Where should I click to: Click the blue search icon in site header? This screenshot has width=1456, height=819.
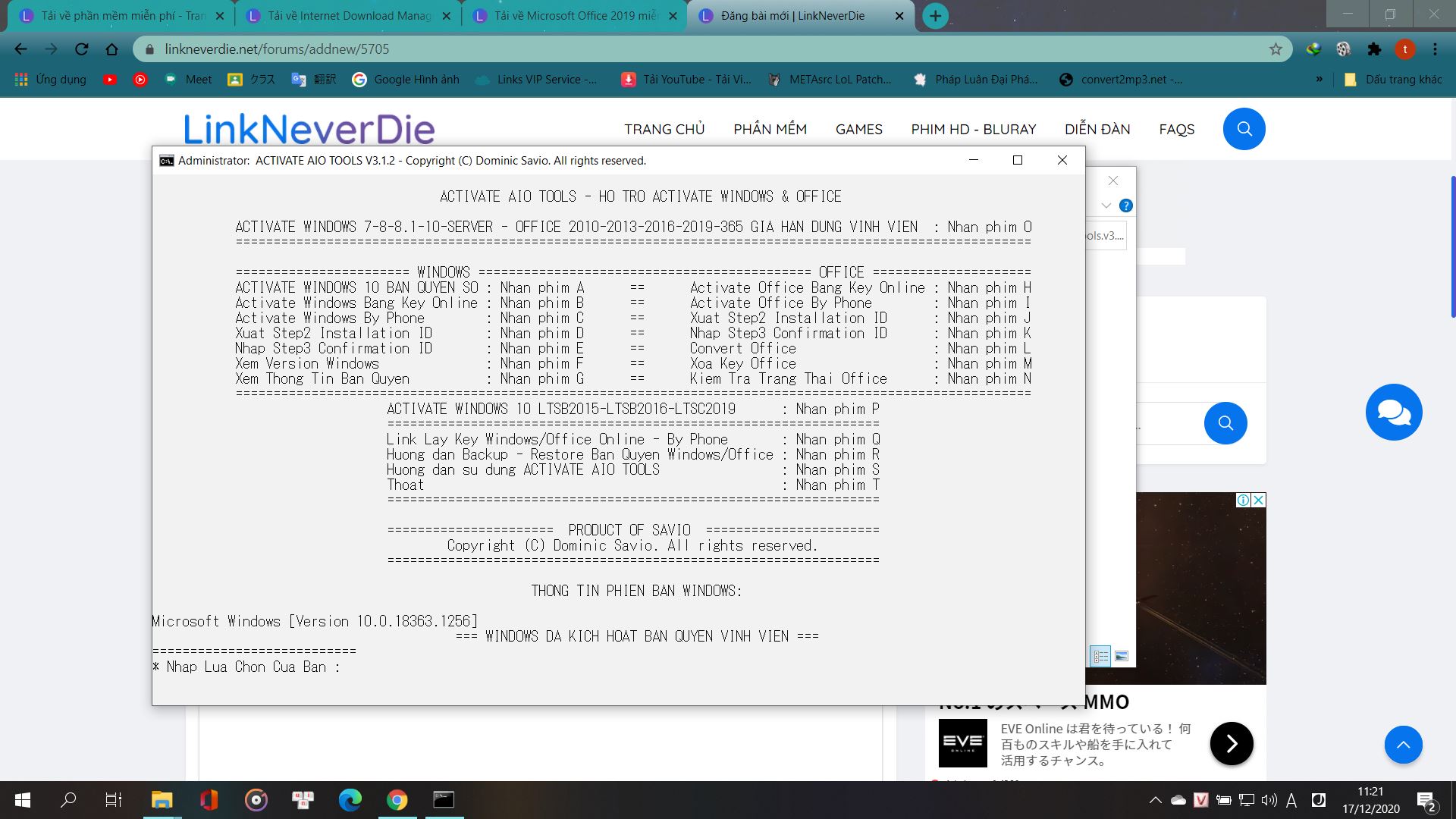point(1244,129)
